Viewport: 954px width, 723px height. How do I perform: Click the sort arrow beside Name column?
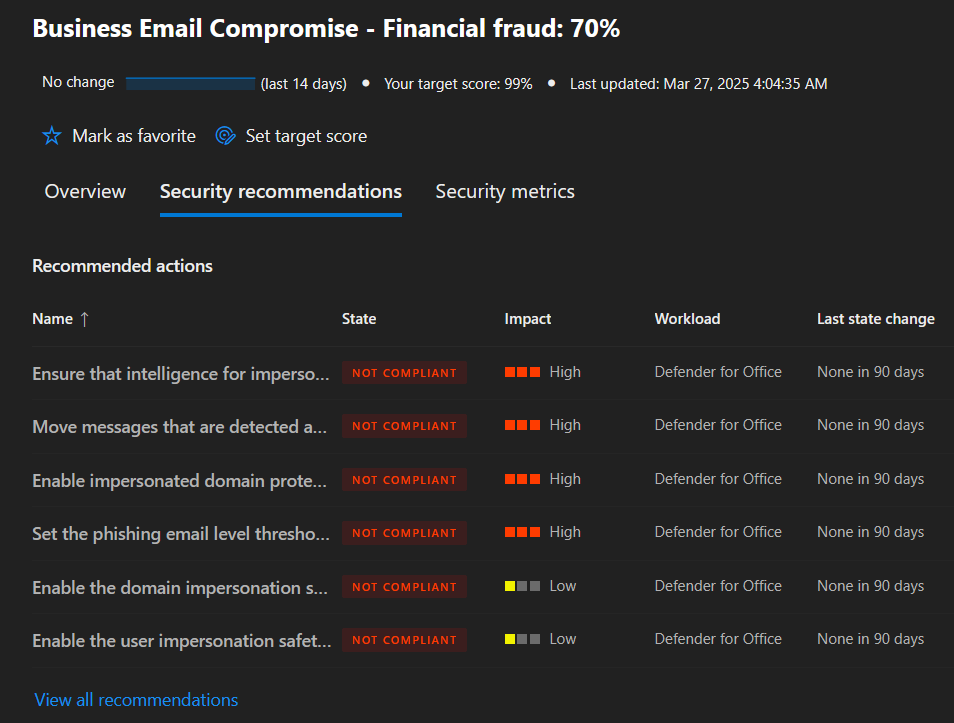click(85, 319)
